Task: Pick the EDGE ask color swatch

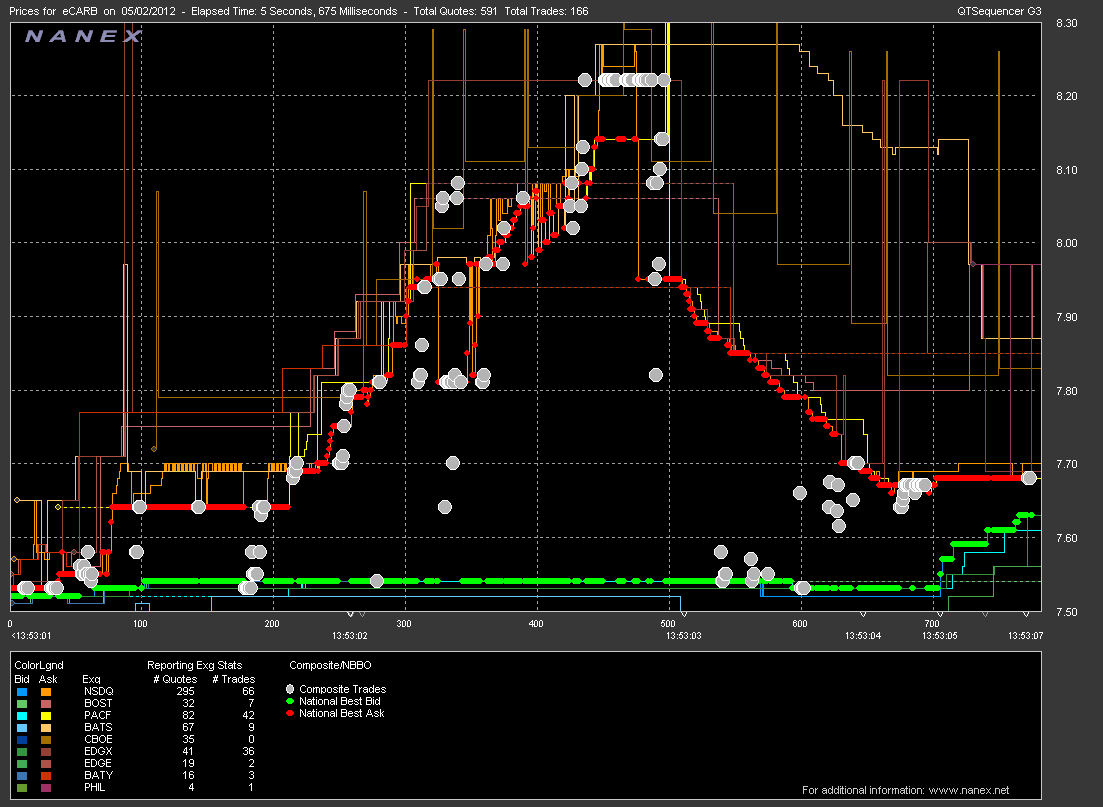Action: point(46,763)
